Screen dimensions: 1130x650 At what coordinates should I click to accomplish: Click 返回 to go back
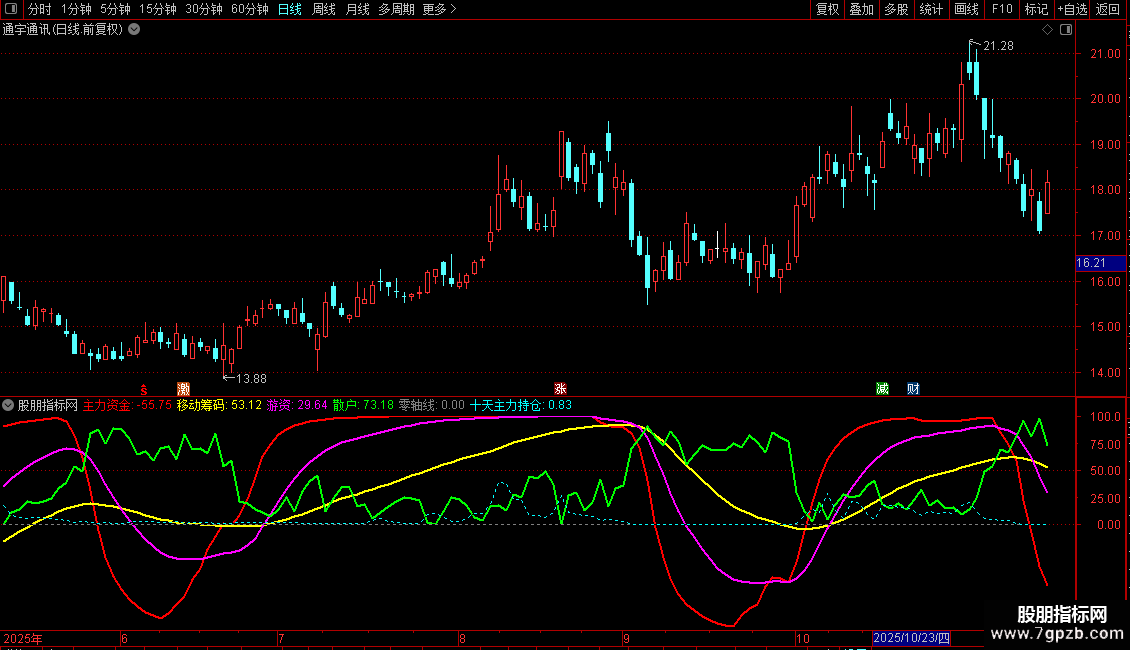1108,9
